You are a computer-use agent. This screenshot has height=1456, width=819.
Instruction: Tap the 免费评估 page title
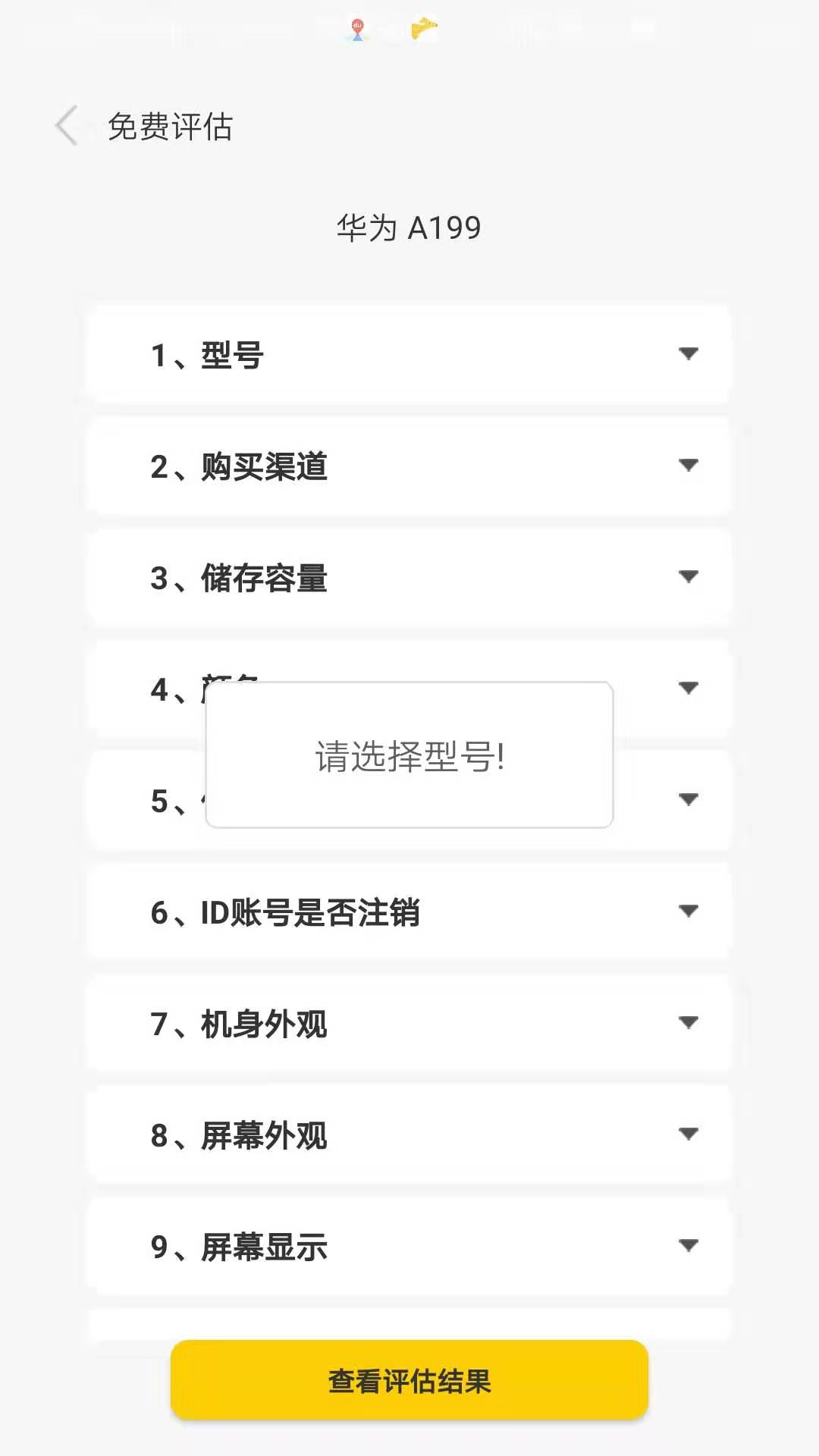pyautogui.click(x=170, y=125)
